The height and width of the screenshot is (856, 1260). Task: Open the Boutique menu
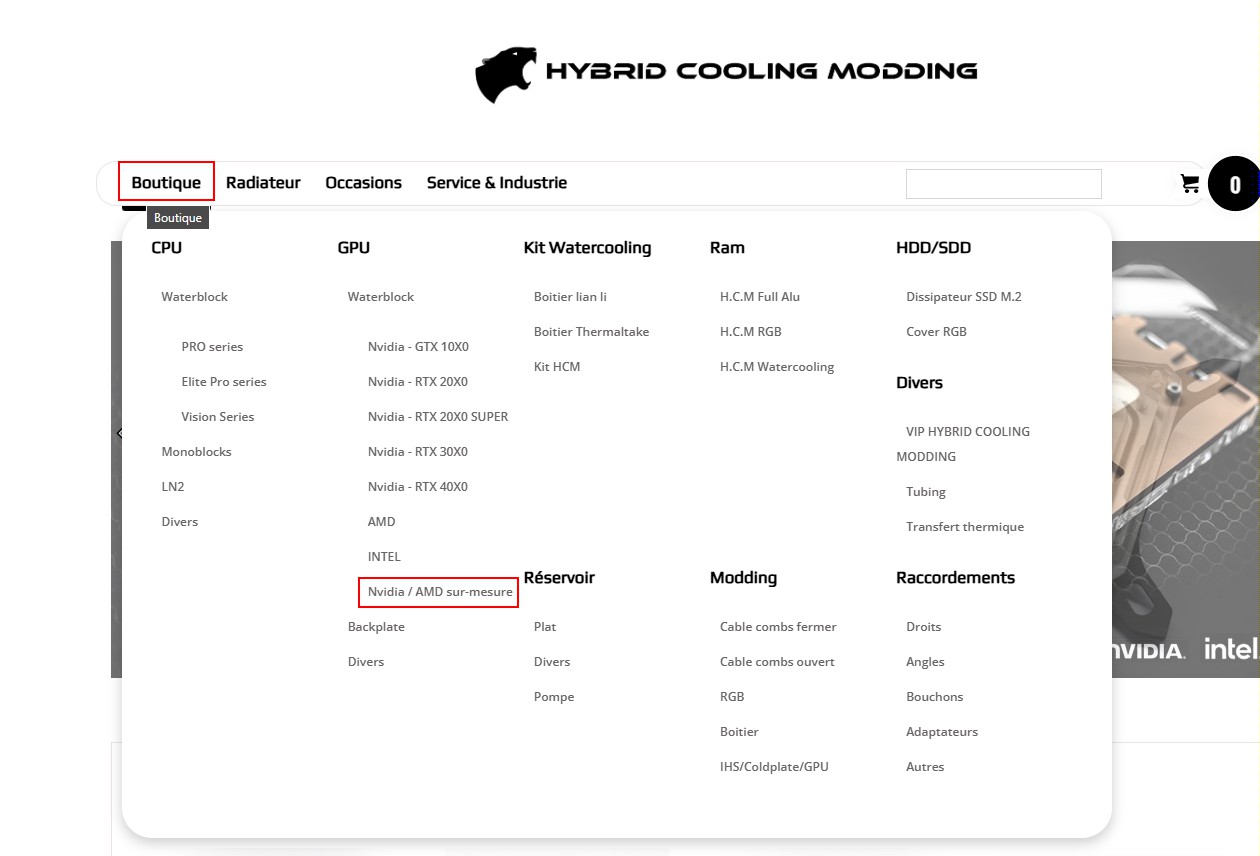pyautogui.click(x=166, y=183)
